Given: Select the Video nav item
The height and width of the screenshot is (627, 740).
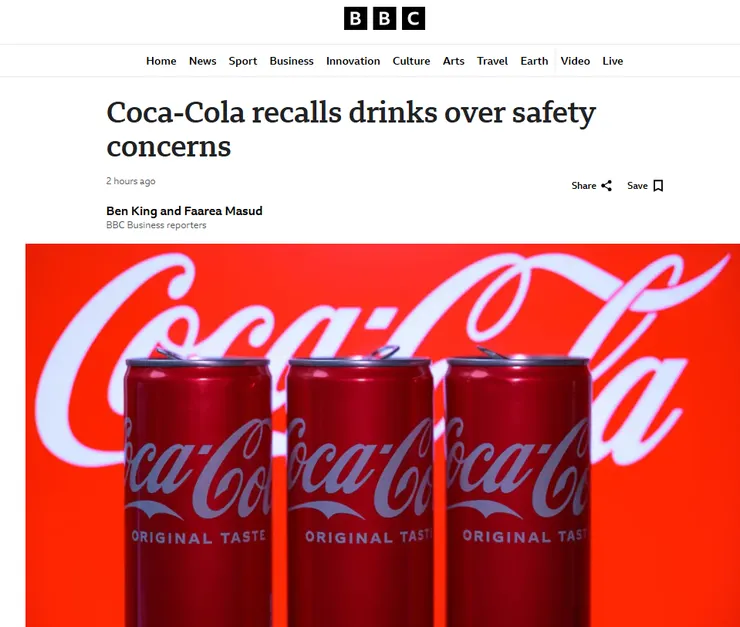Looking at the screenshot, I should [575, 61].
